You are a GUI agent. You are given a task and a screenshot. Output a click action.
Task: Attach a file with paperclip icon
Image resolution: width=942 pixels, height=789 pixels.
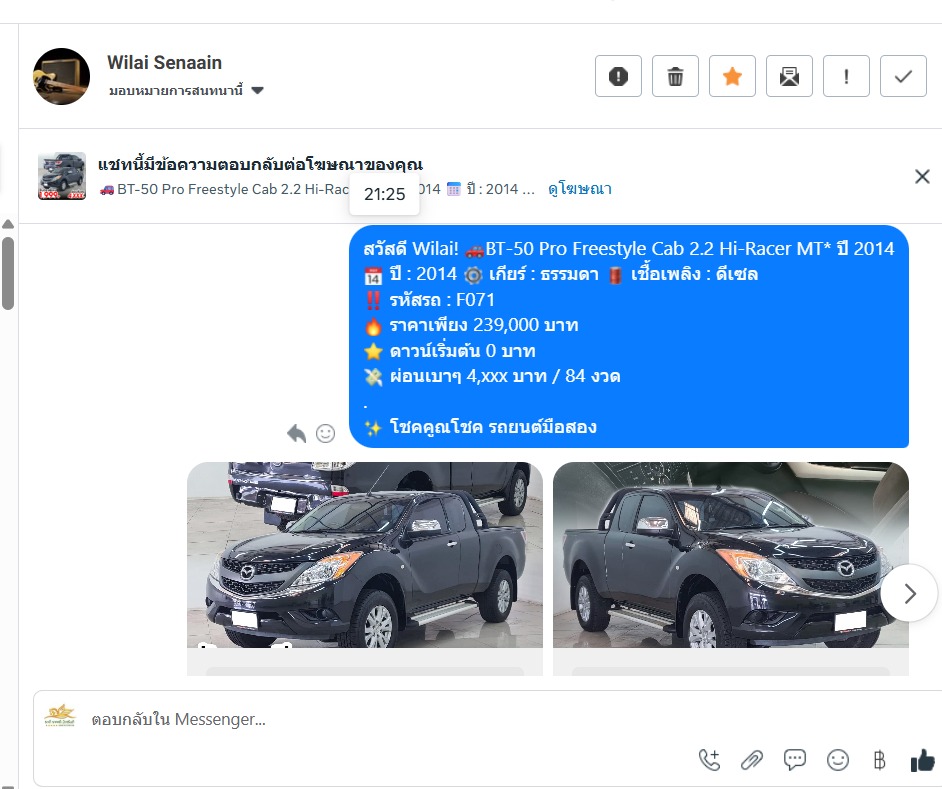[752, 760]
